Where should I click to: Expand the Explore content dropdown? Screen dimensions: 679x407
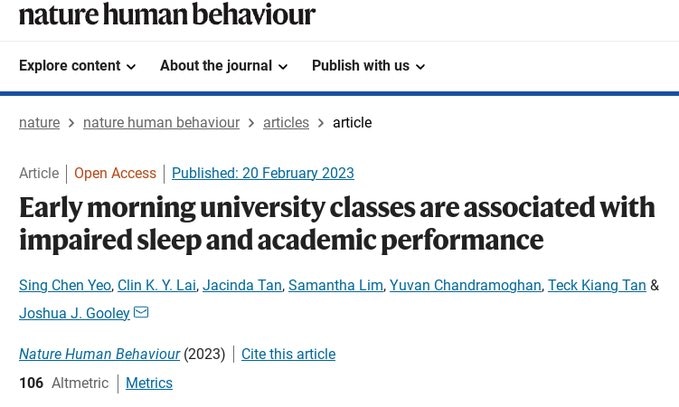77,66
